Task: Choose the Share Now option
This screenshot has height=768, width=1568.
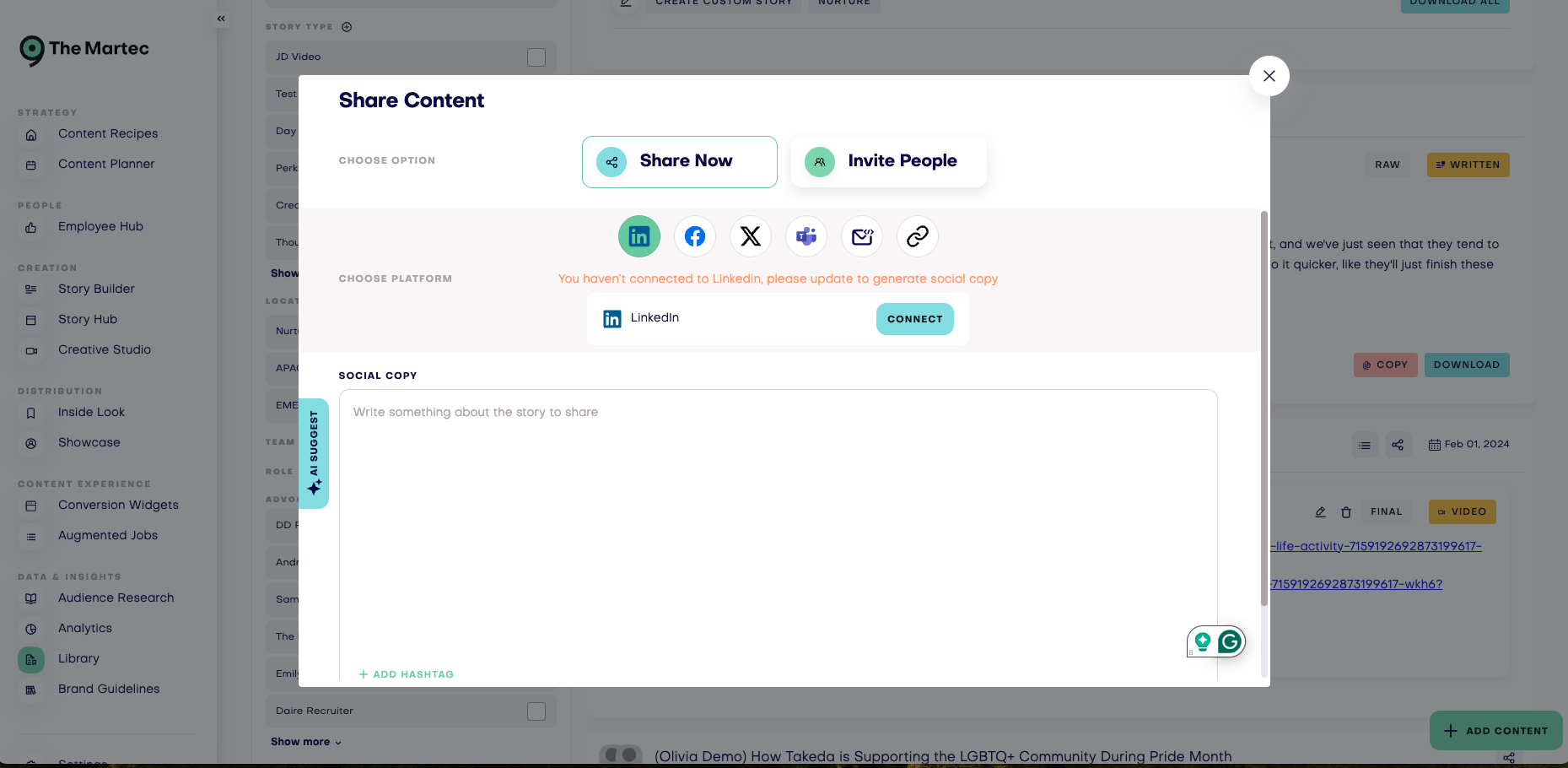Action: click(x=680, y=162)
